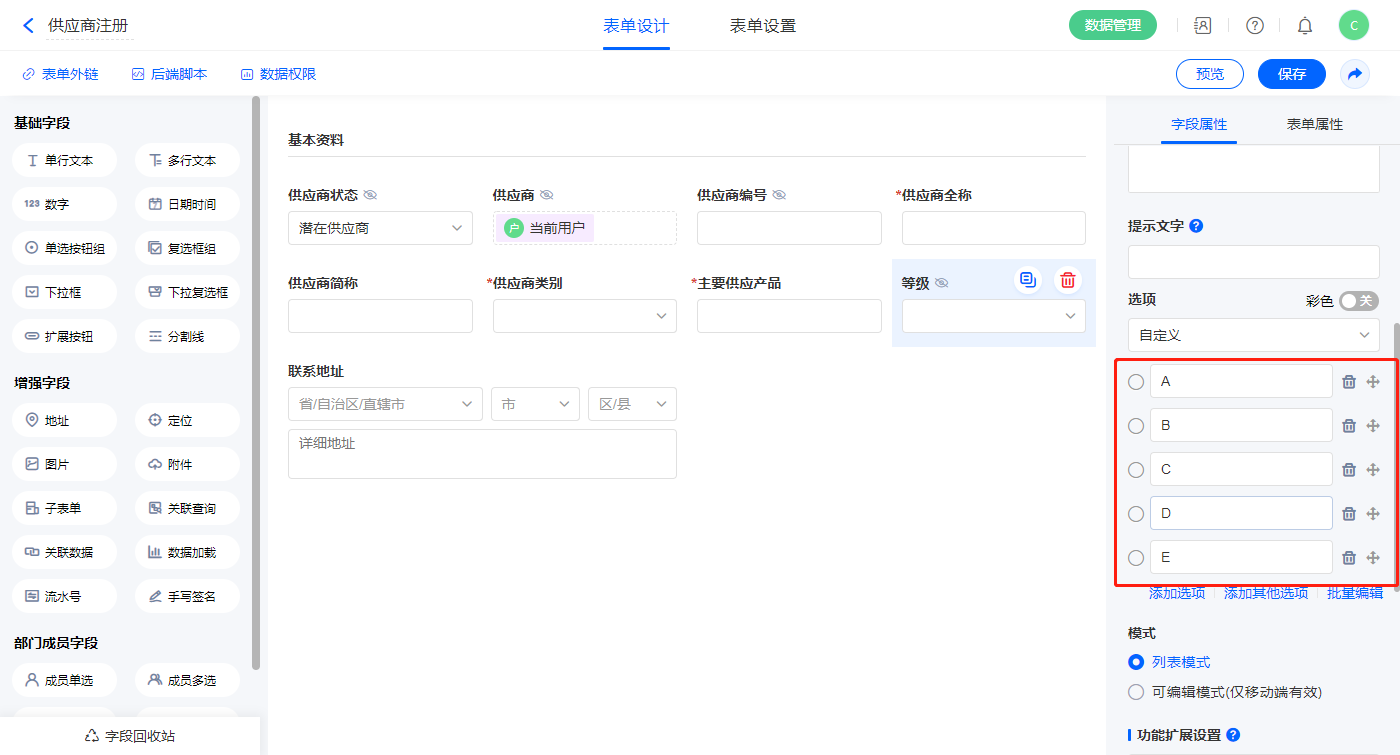Screen dimensions: 1400x755
Task: Delete the 等级 field with red trash icon
Action: click(x=1068, y=280)
